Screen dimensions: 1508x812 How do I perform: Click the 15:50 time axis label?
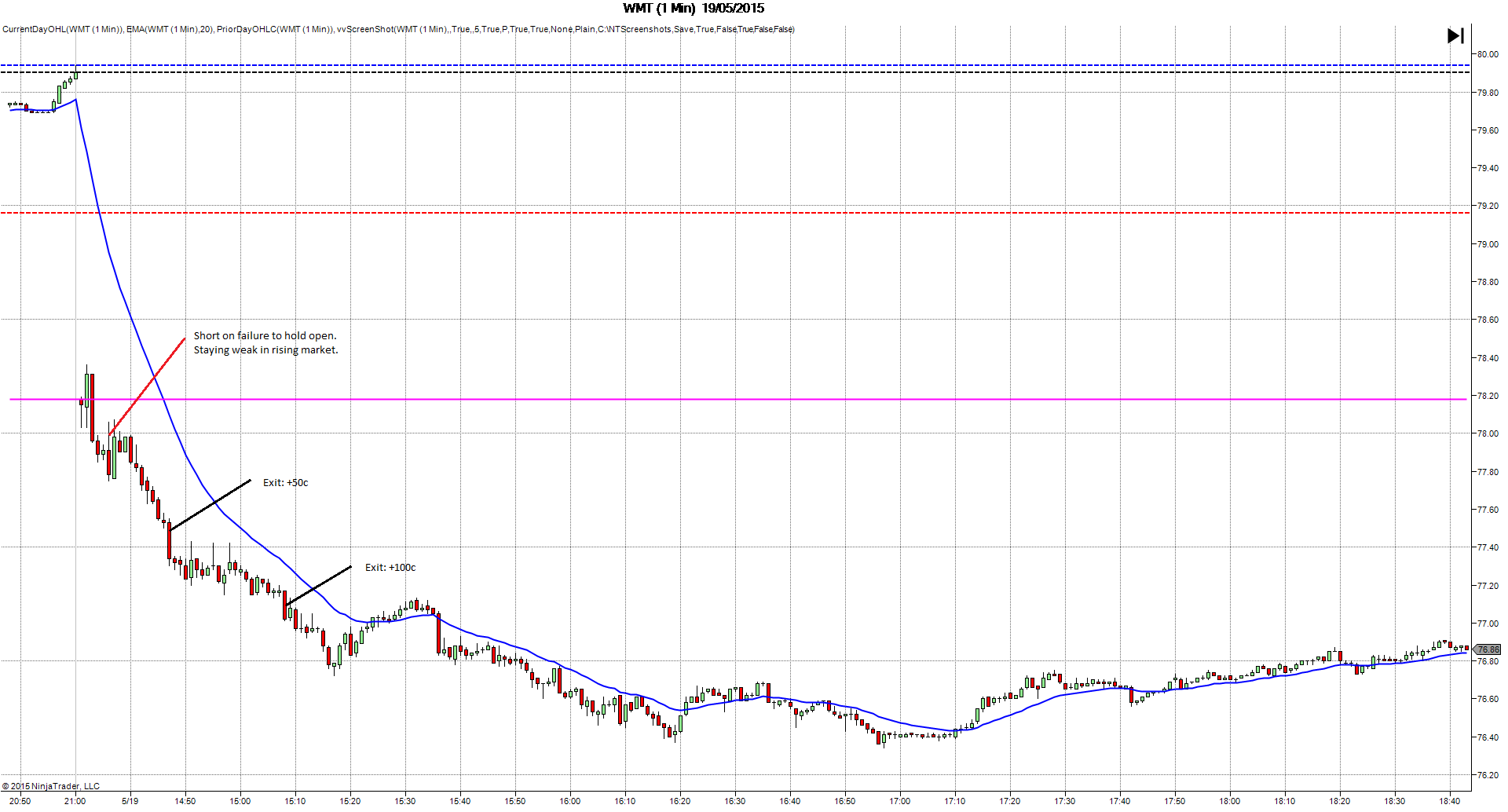pyautogui.click(x=515, y=801)
